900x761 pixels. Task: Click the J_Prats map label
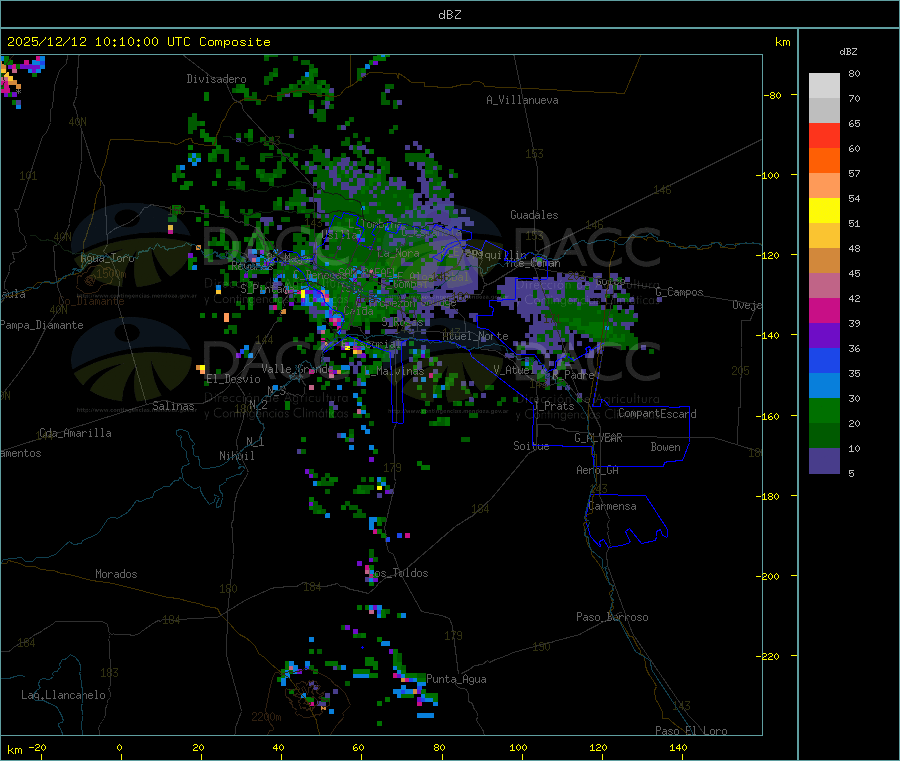coord(554,406)
